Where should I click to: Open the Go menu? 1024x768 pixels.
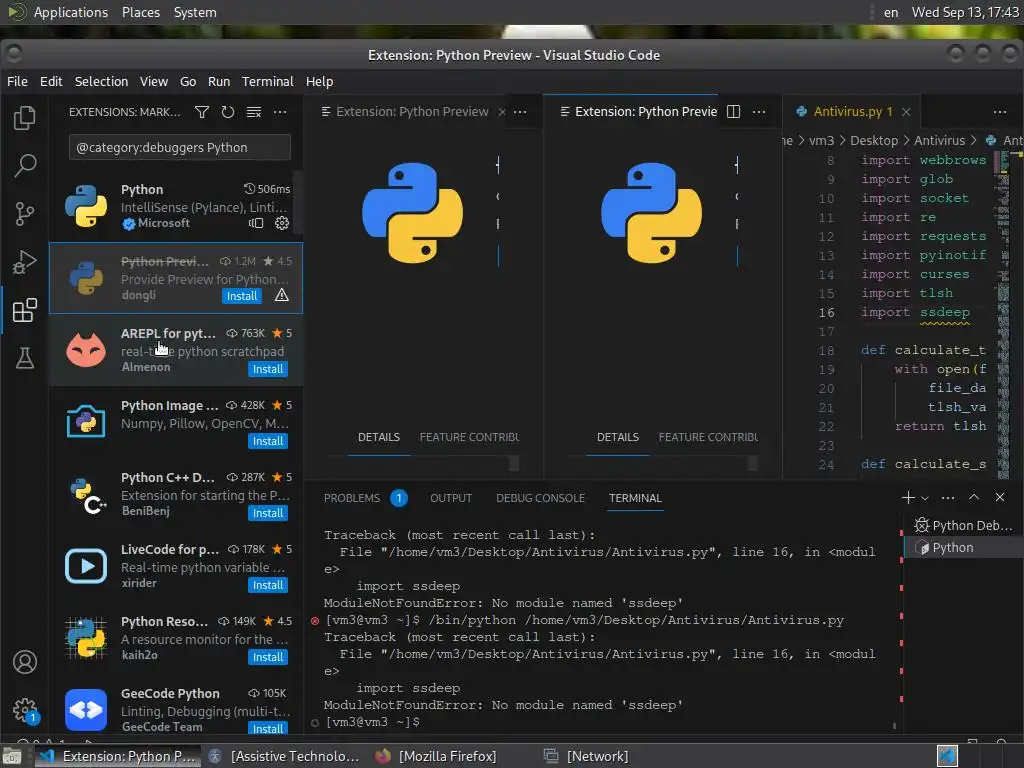tap(188, 82)
